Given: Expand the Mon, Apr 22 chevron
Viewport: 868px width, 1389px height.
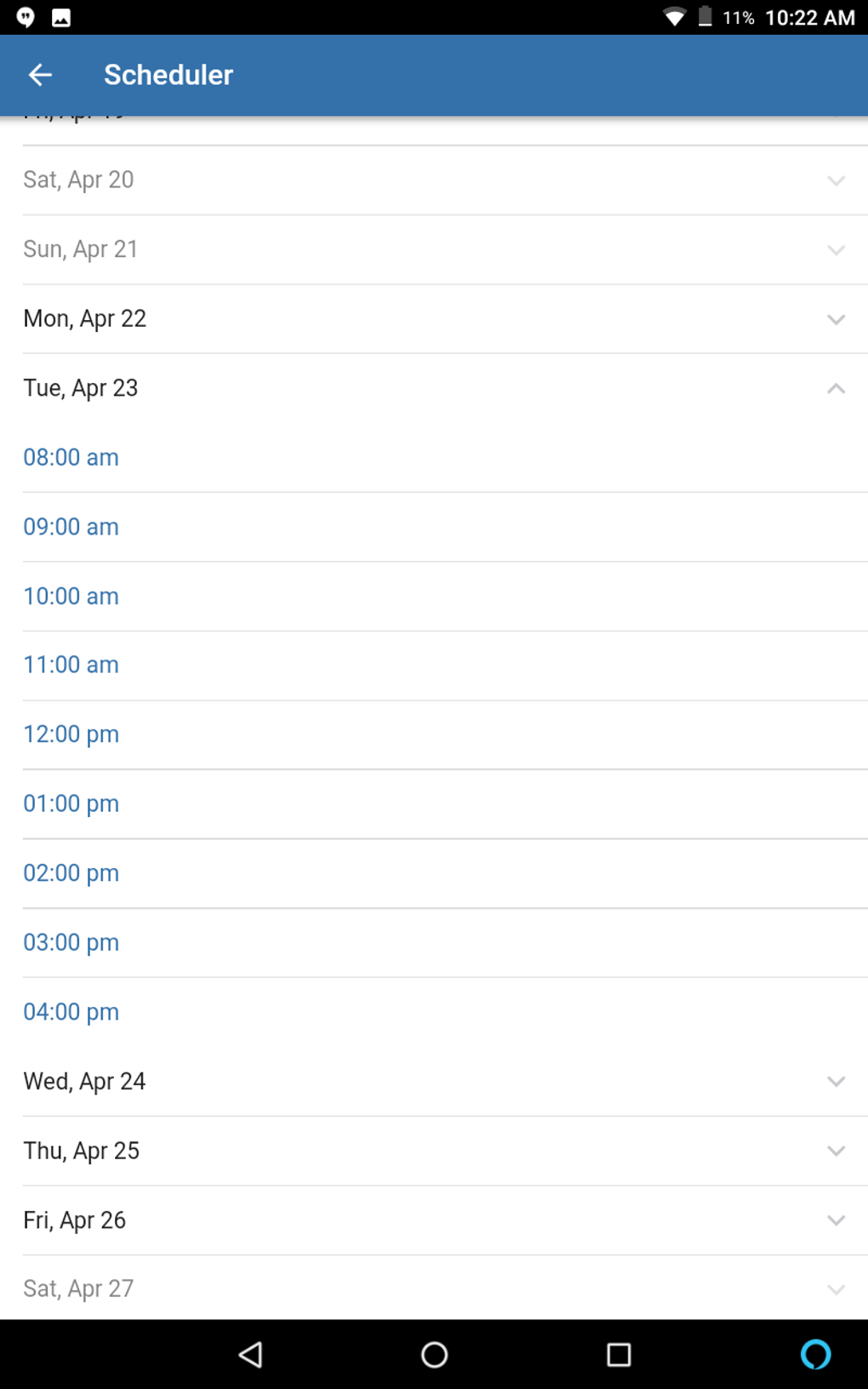Looking at the screenshot, I should [x=836, y=319].
